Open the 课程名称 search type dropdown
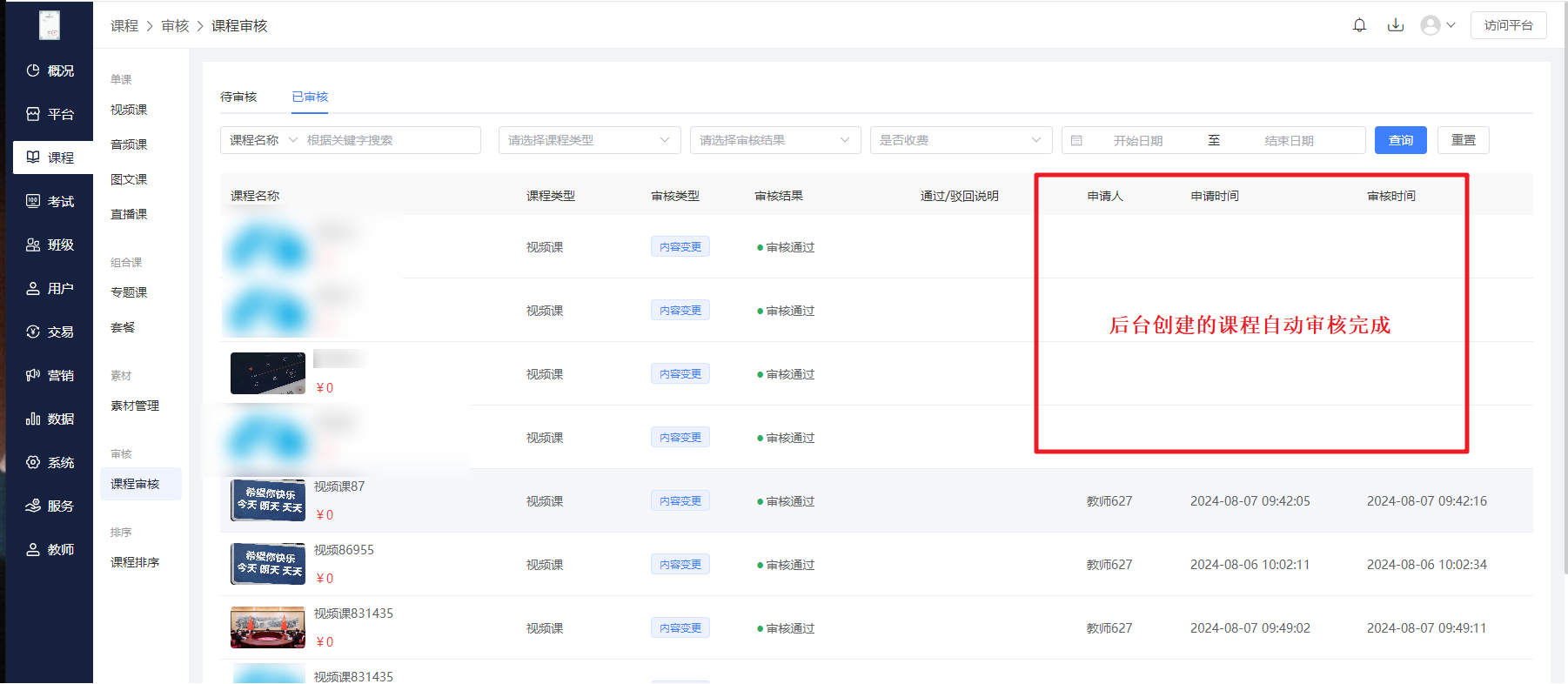 (263, 140)
